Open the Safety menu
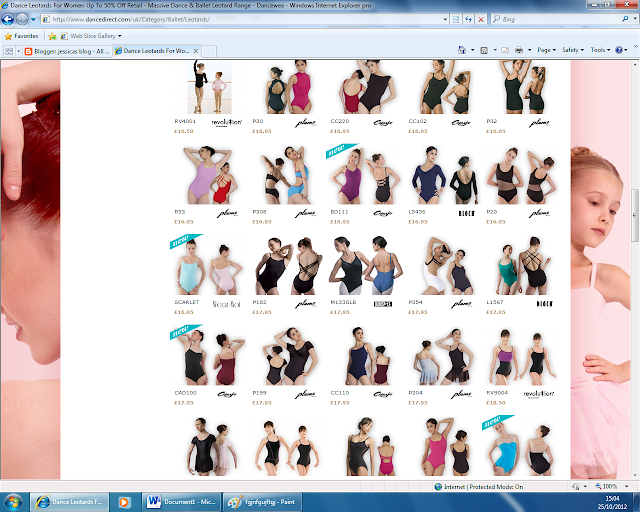Image resolution: width=640 pixels, height=512 pixels. pyautogui.click(x=573, y=50)
